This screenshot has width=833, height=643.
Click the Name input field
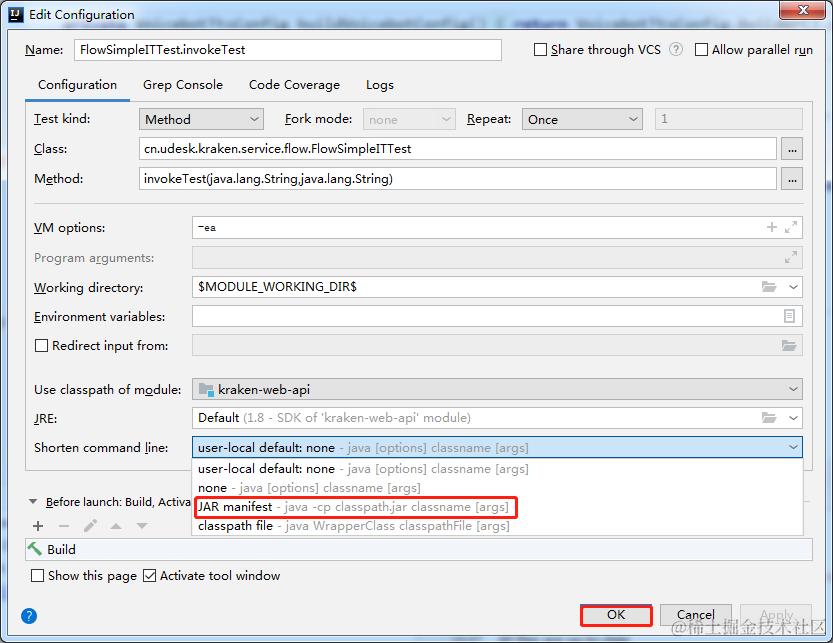tap(287, 50)
